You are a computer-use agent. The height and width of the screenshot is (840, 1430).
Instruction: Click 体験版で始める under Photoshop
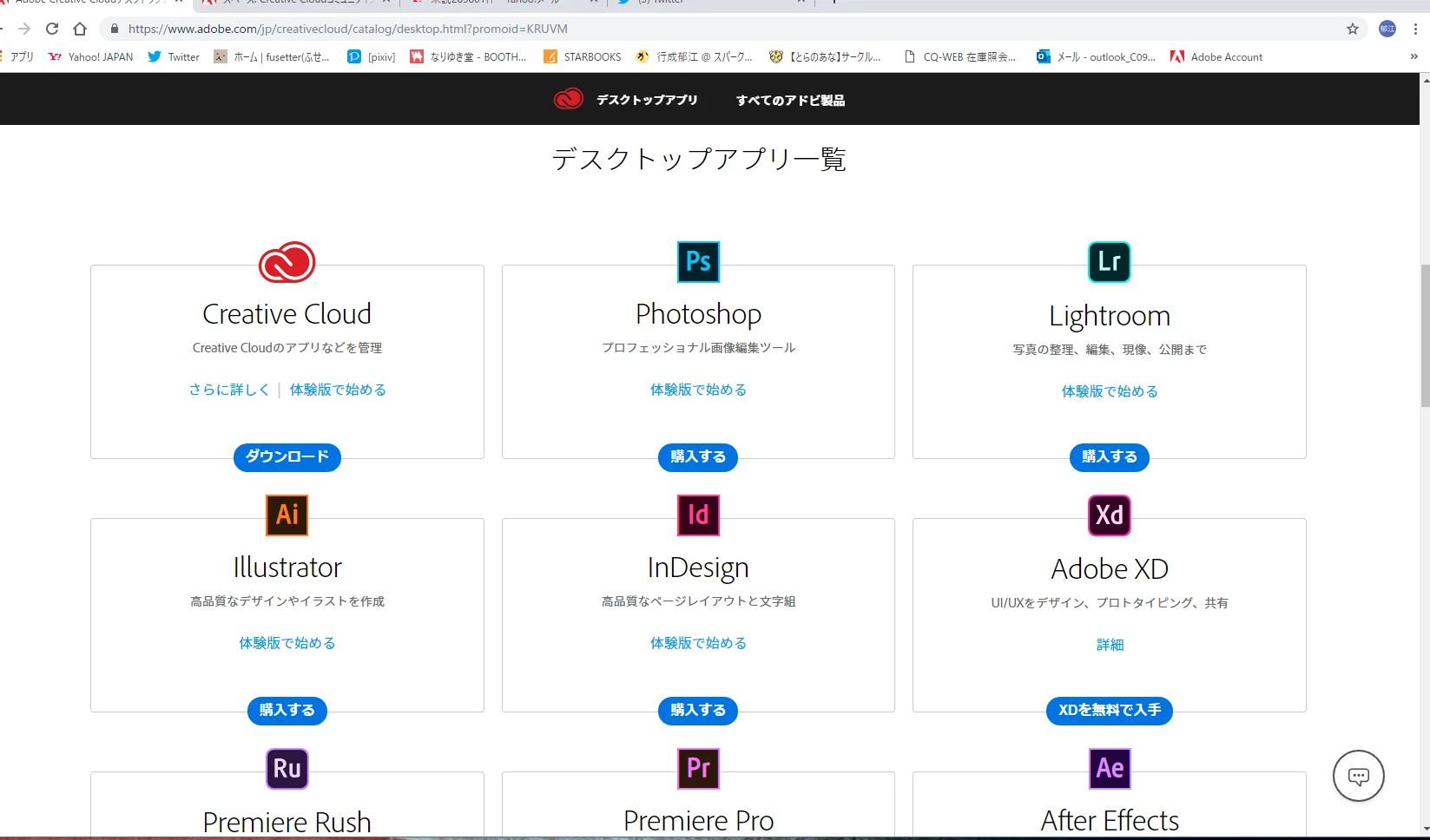(698, 390)
